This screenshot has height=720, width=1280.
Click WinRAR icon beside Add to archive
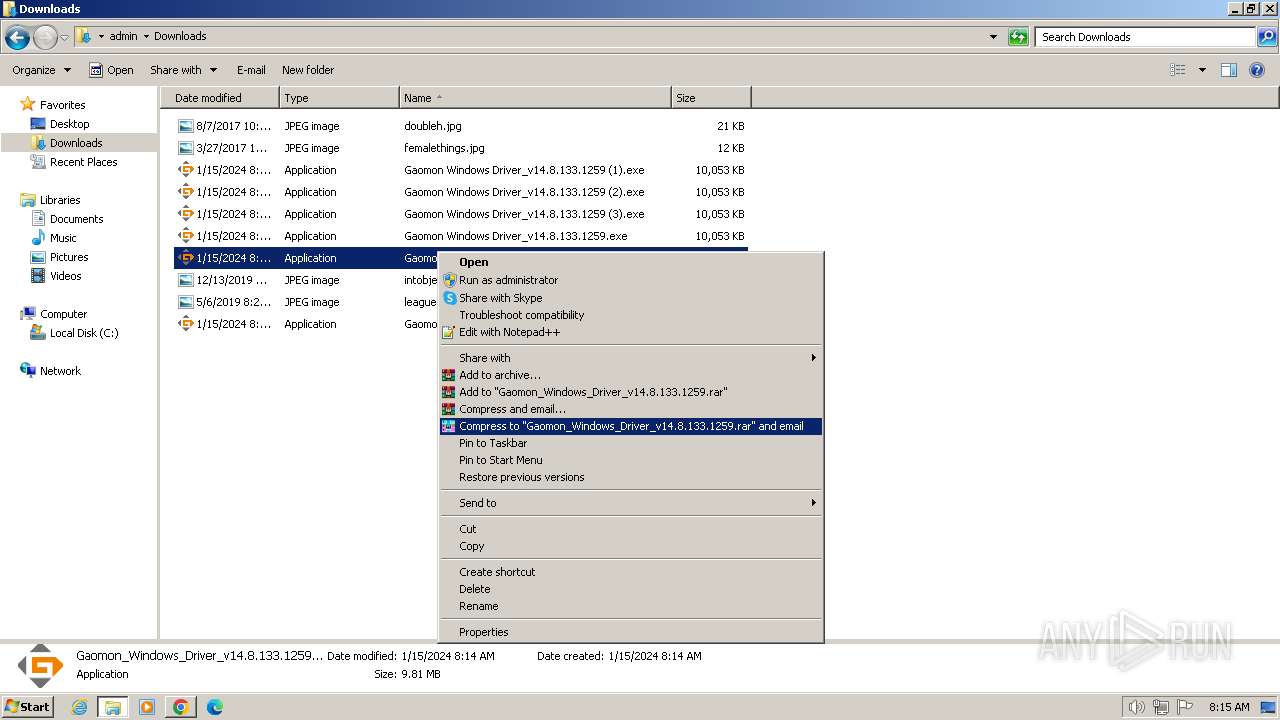point(449,375)
